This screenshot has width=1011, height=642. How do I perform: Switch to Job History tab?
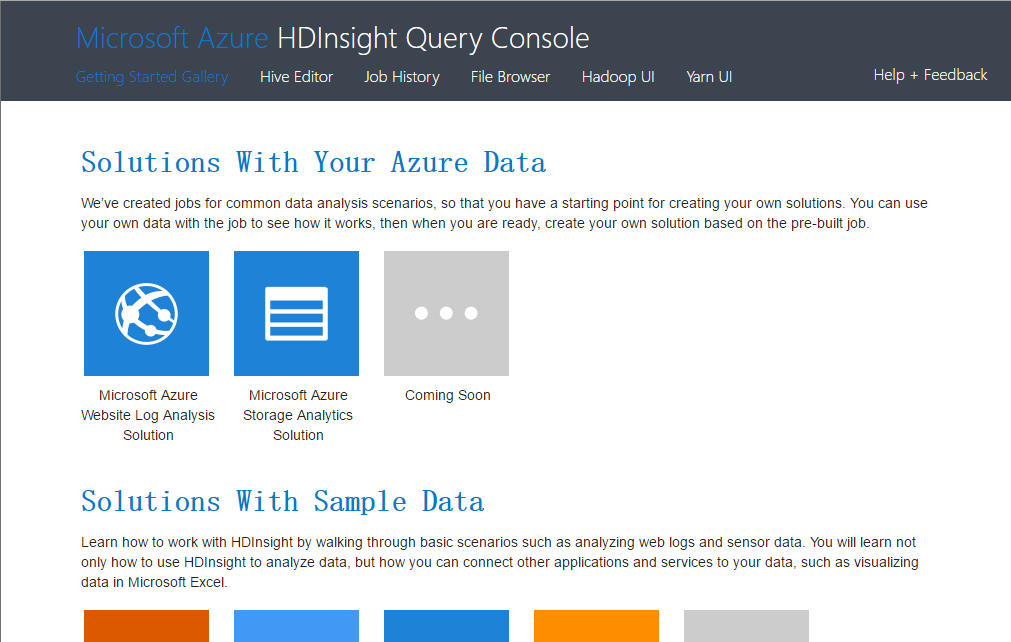(401, 76)
